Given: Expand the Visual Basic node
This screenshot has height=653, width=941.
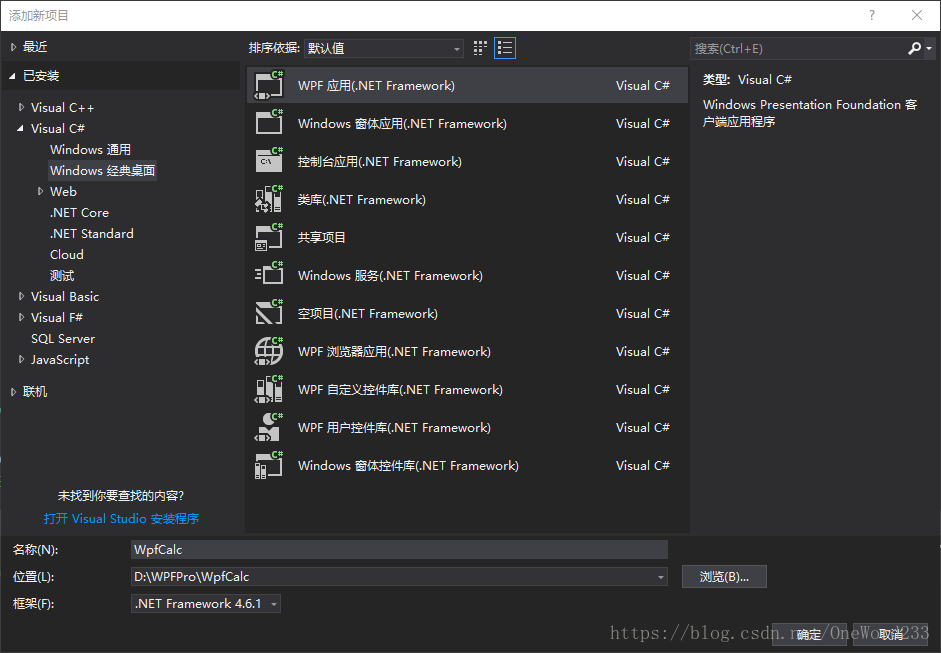Looking at the screenshot, I should coord(22,296).
